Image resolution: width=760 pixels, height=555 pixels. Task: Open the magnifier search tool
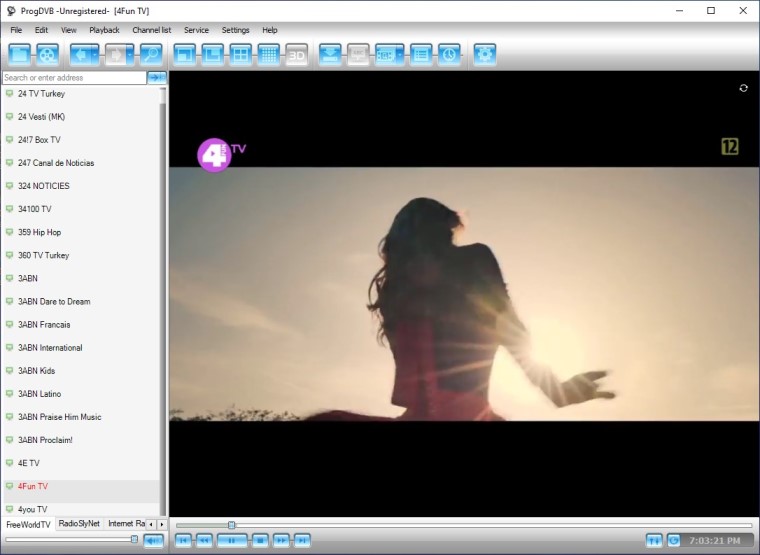(x=150, y=54)
